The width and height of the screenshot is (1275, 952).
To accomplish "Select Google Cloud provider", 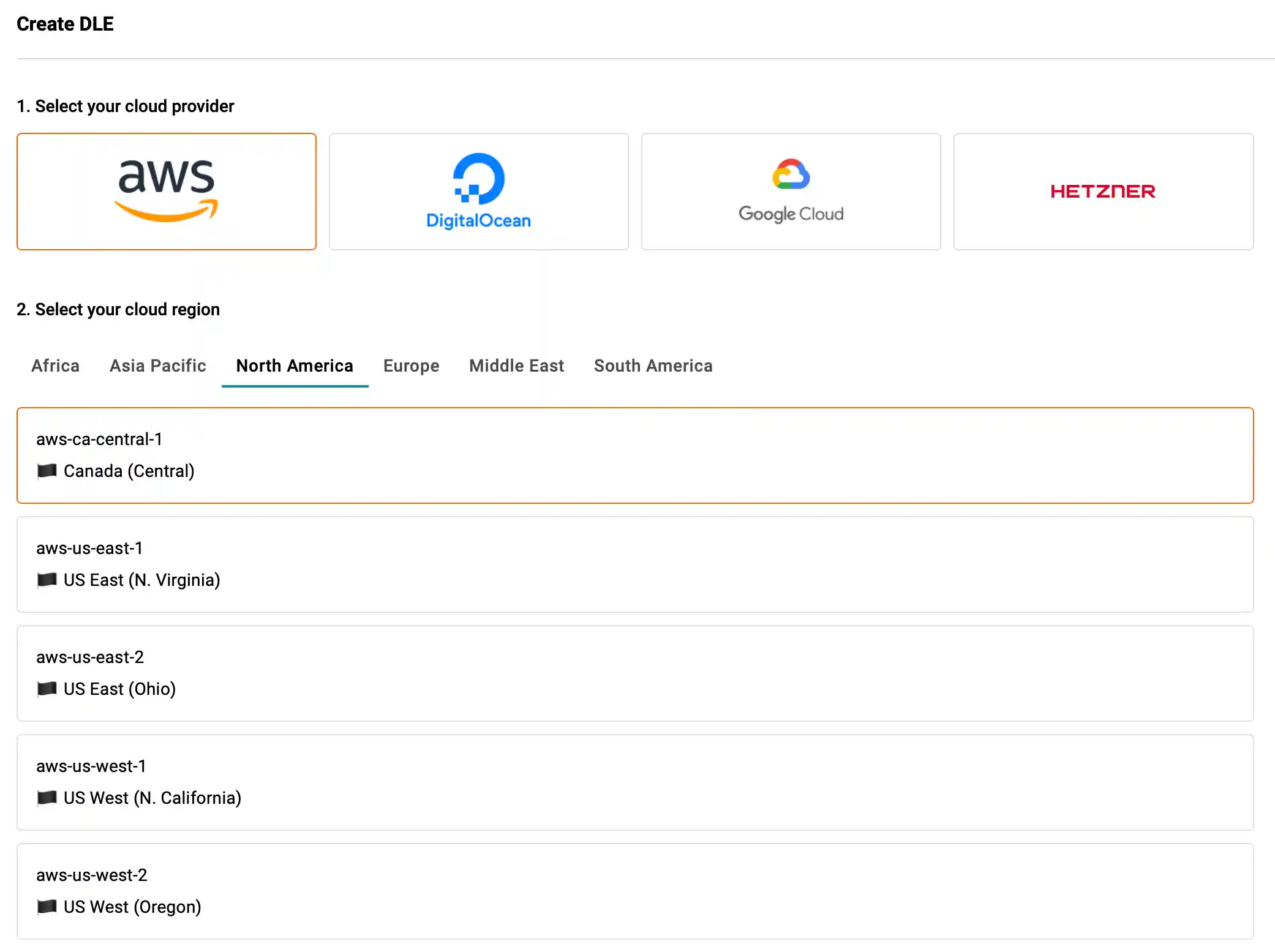I will 791,192.
